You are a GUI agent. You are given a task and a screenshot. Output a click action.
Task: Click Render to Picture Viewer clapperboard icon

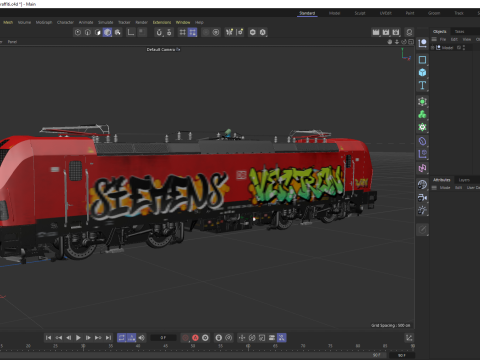pos(386,32)
